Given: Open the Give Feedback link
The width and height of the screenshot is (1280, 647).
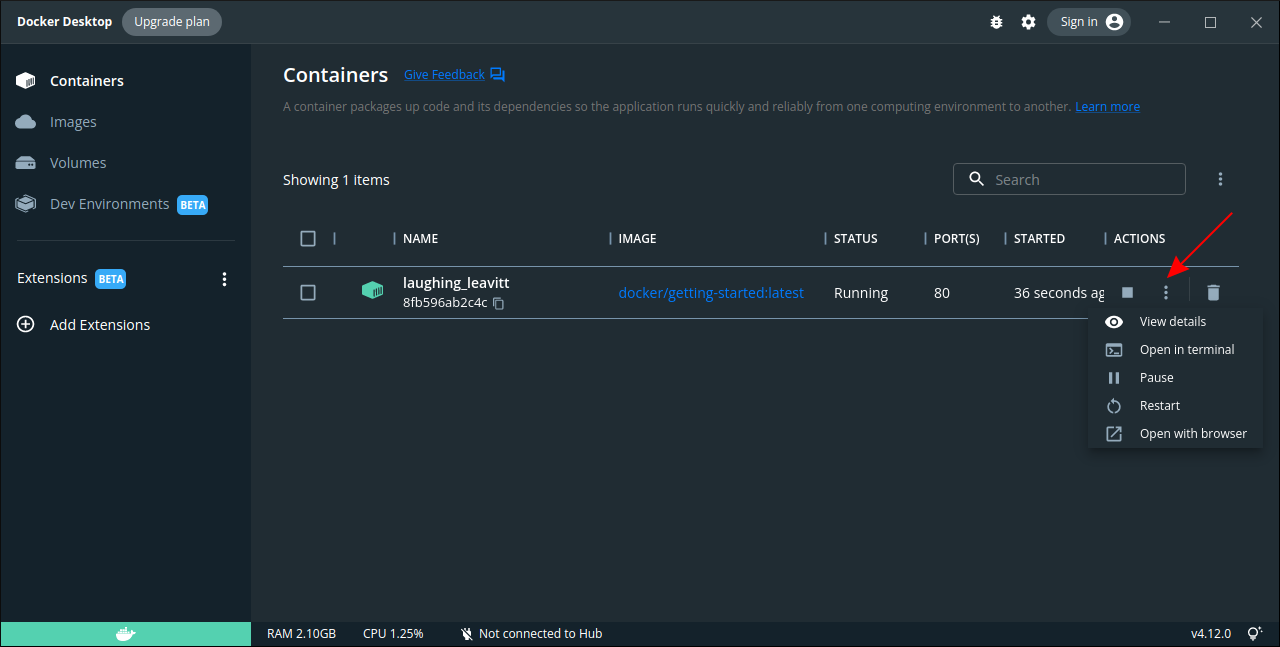Looking at the screenshot, I should pos(443,74).
